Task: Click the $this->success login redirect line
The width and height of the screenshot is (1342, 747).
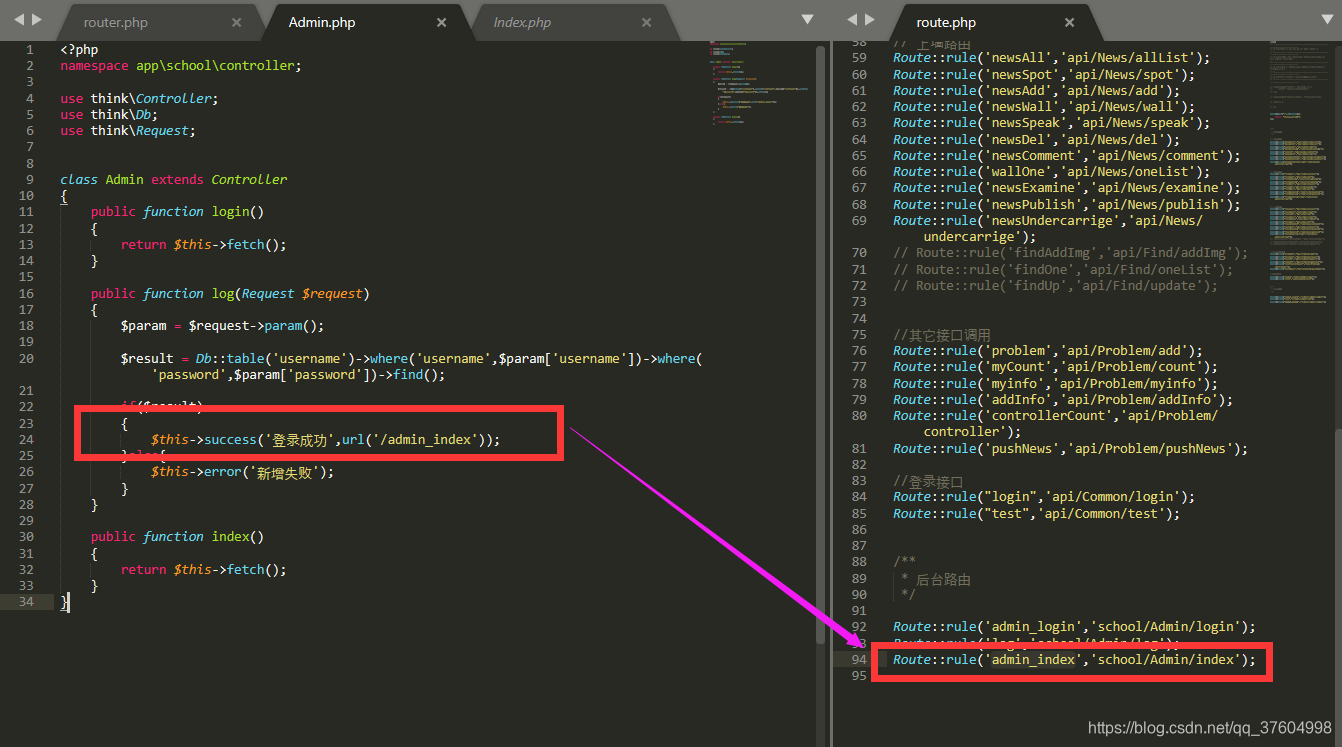Action: tap(325, 439)
